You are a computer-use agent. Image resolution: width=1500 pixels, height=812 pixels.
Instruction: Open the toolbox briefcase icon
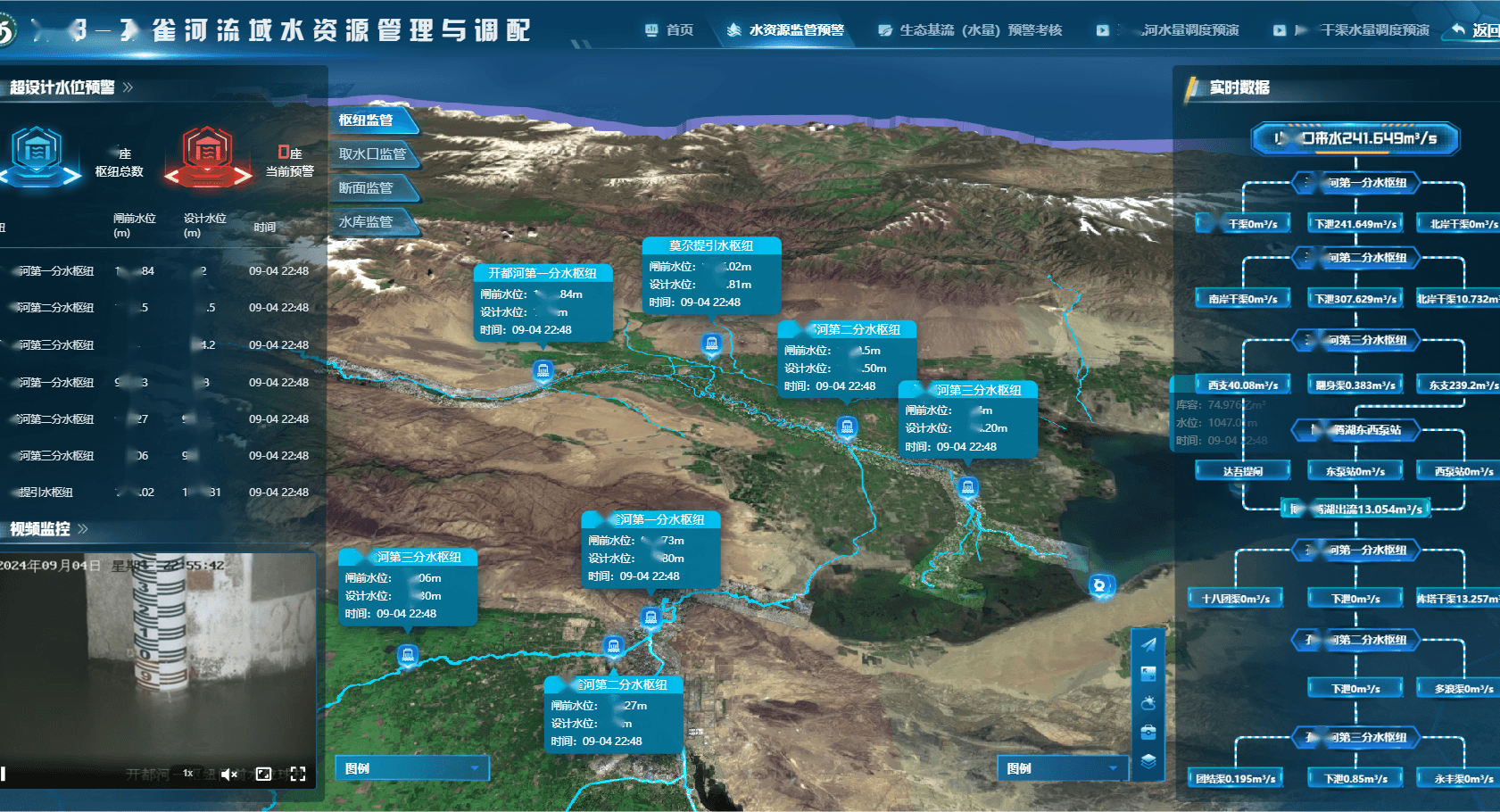click(x=1148, y=733)
